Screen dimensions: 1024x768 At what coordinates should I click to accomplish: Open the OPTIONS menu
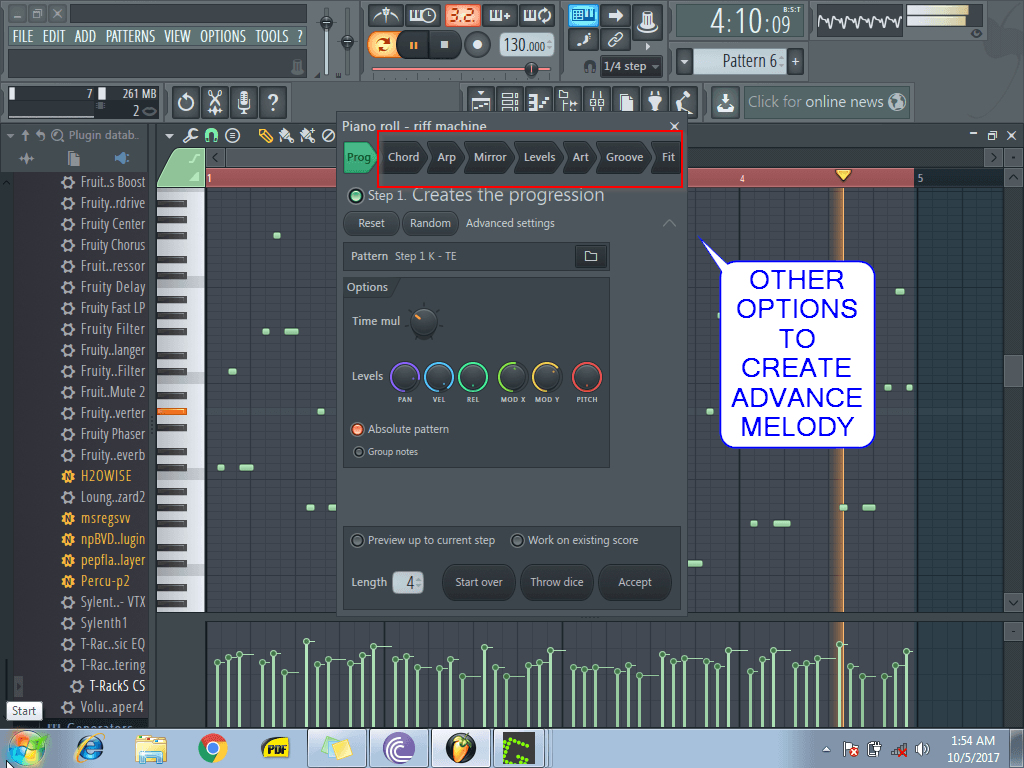pos(223,36)
